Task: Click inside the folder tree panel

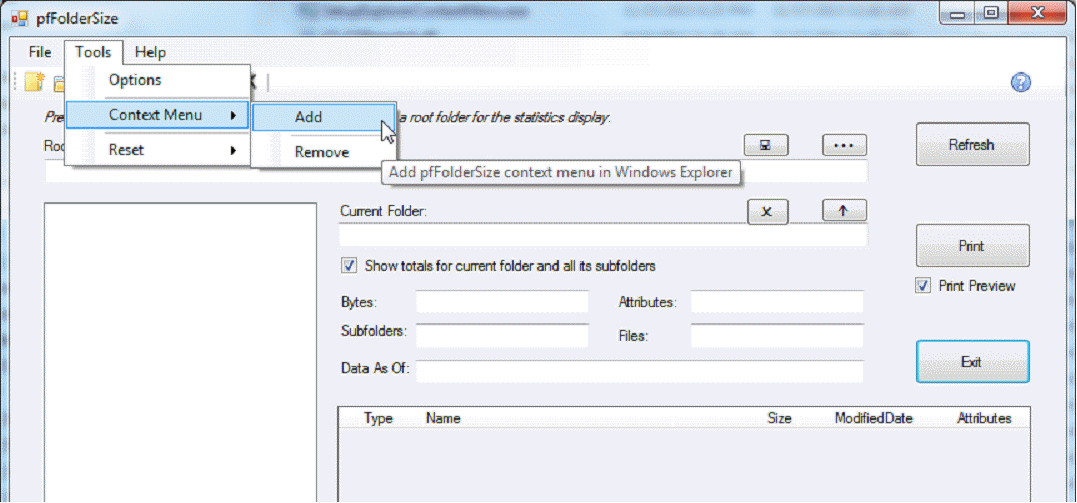Action: pos(180,352)
